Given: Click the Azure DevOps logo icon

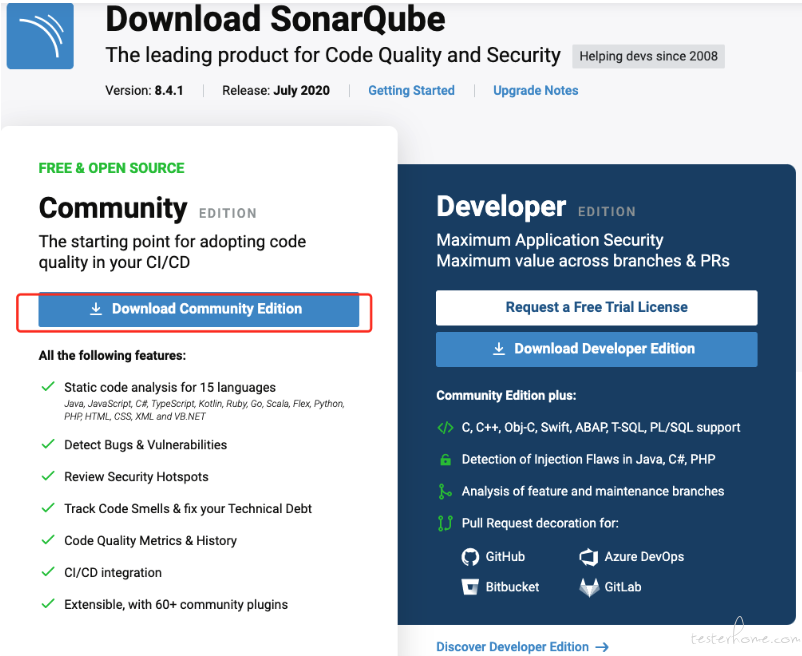Looking at the screenshot, I should [x=589, y=557].
